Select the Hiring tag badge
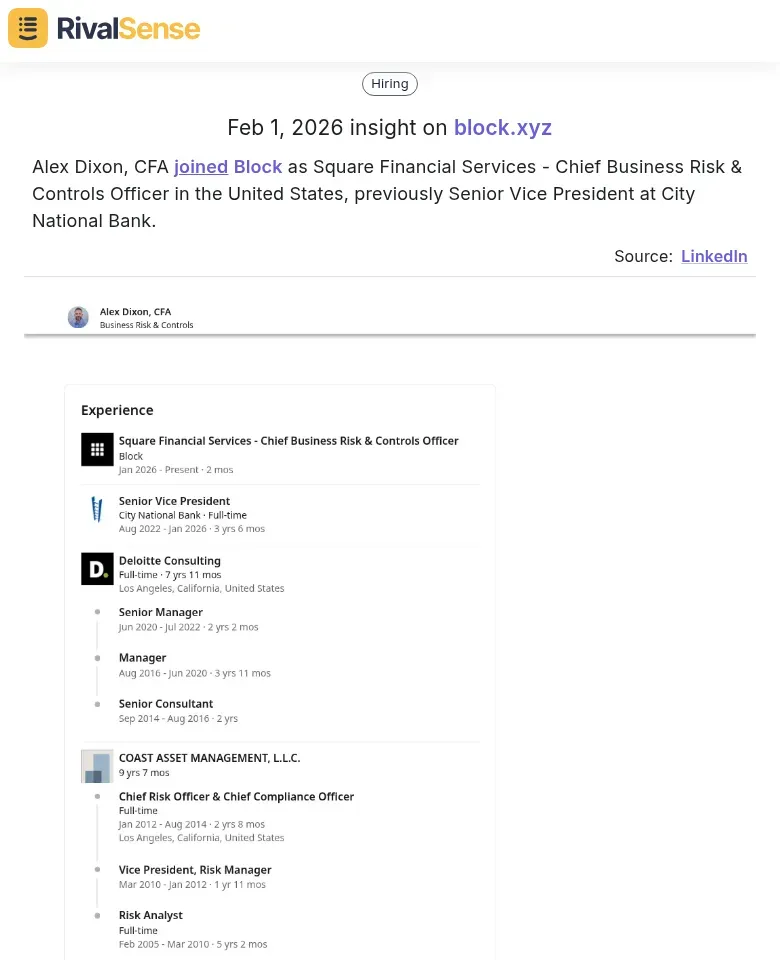This screenshot has width=780, height=960. pyautogui.click(x=390, y=84)
